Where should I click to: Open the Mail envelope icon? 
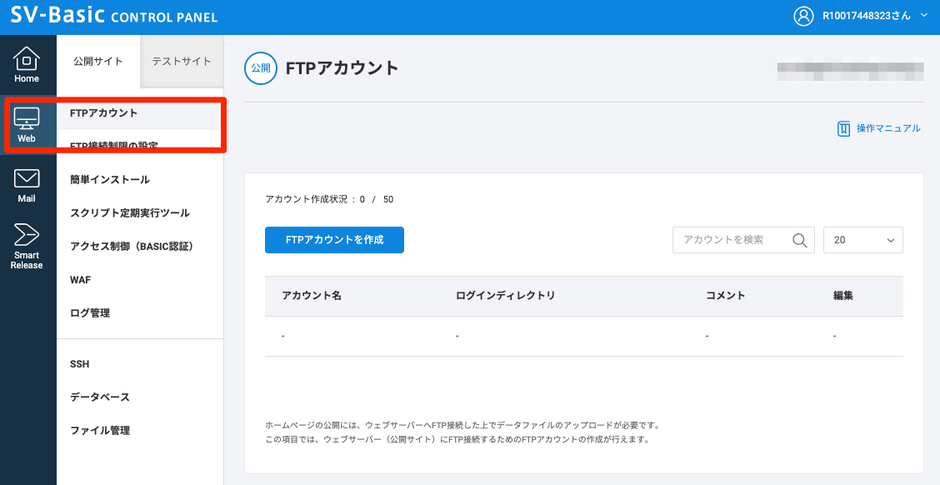pyautogui.click(x=27, y=179)
